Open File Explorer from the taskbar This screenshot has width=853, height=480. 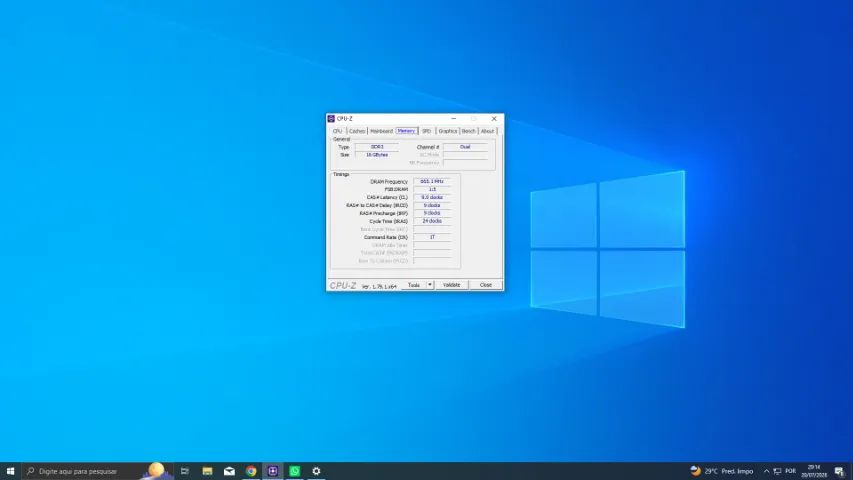(207, 471)
